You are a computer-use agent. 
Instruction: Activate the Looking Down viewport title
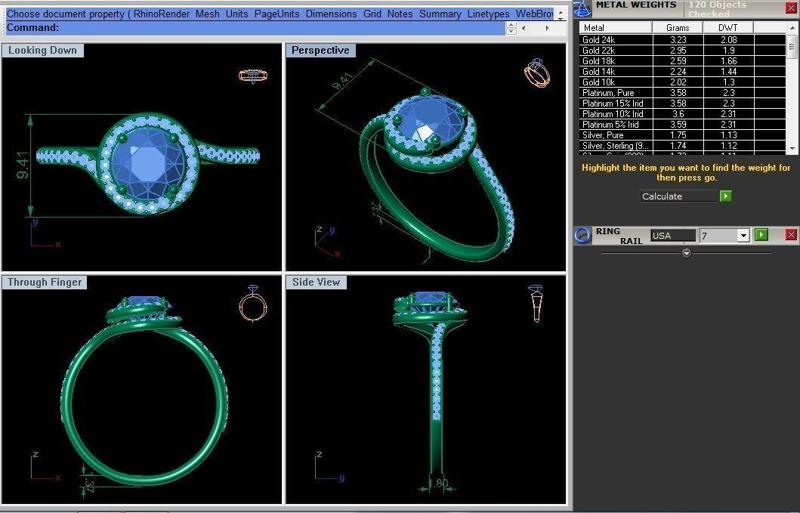point(42,50)
